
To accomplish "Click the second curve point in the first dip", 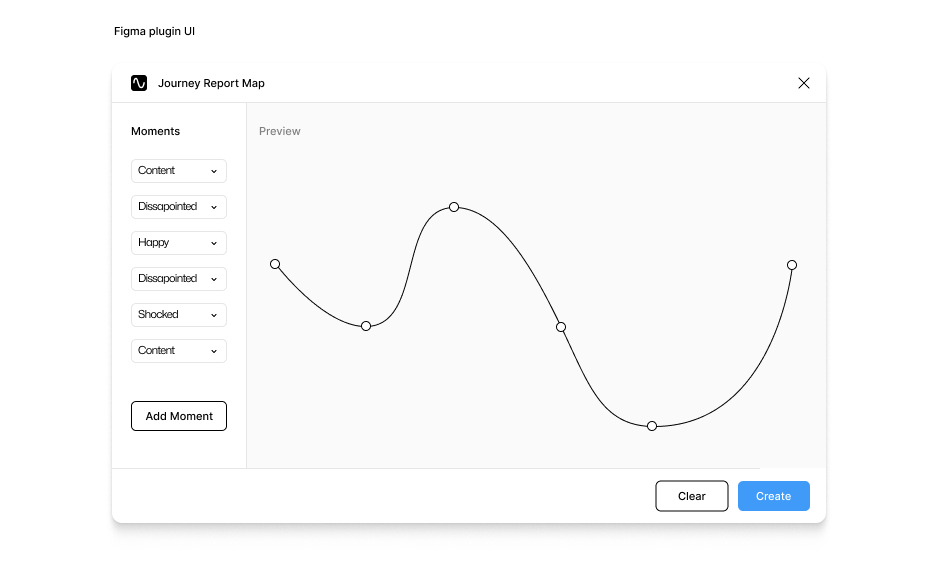I will [x=366, y=326].
